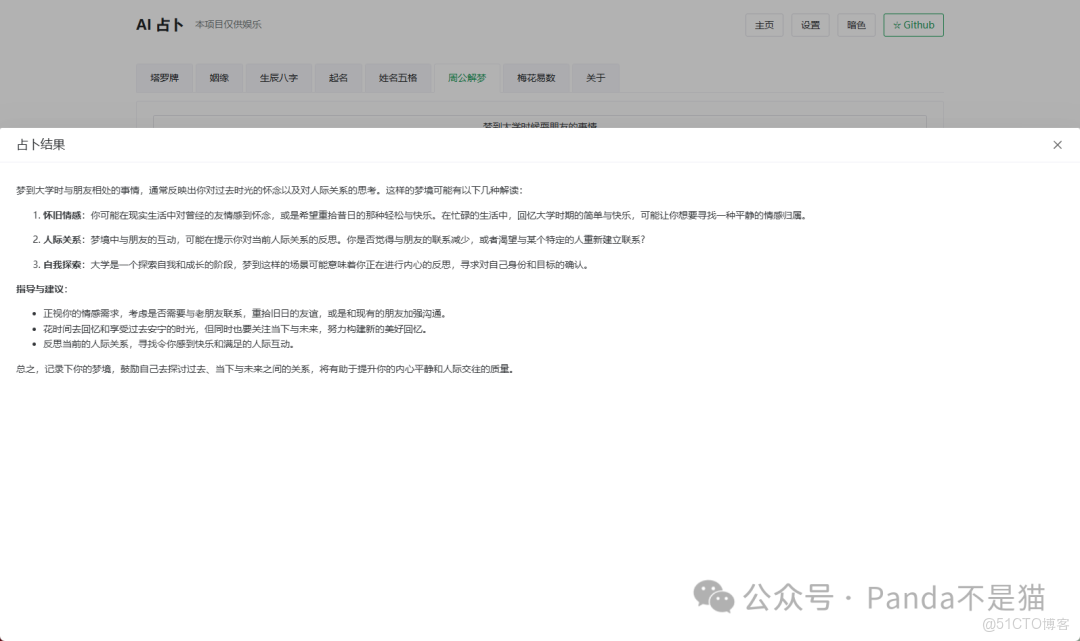The image size is (1080, 641).
Task: Select the active 周公解梦 tab
Action: pyautogui.click(x=467, y=77)
